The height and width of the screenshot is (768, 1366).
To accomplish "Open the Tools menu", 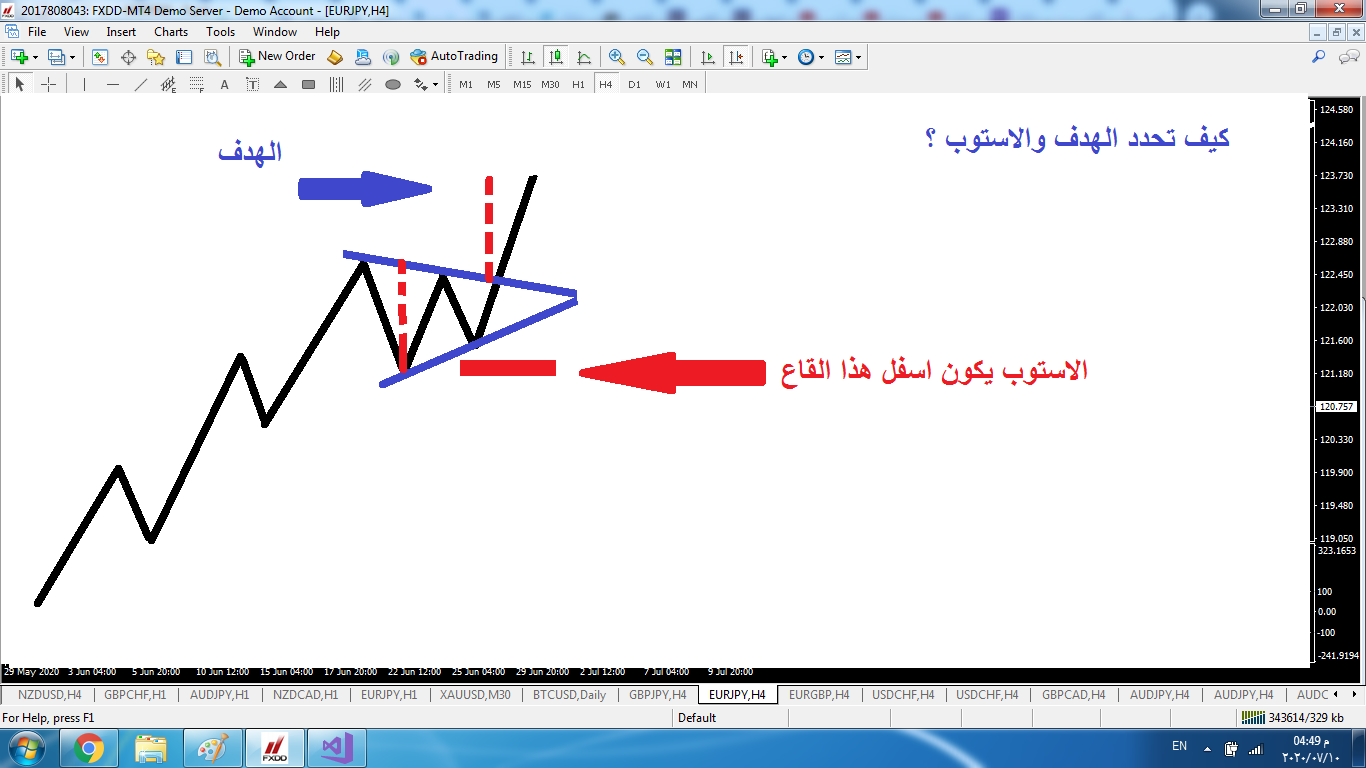I will pos(220,32).
